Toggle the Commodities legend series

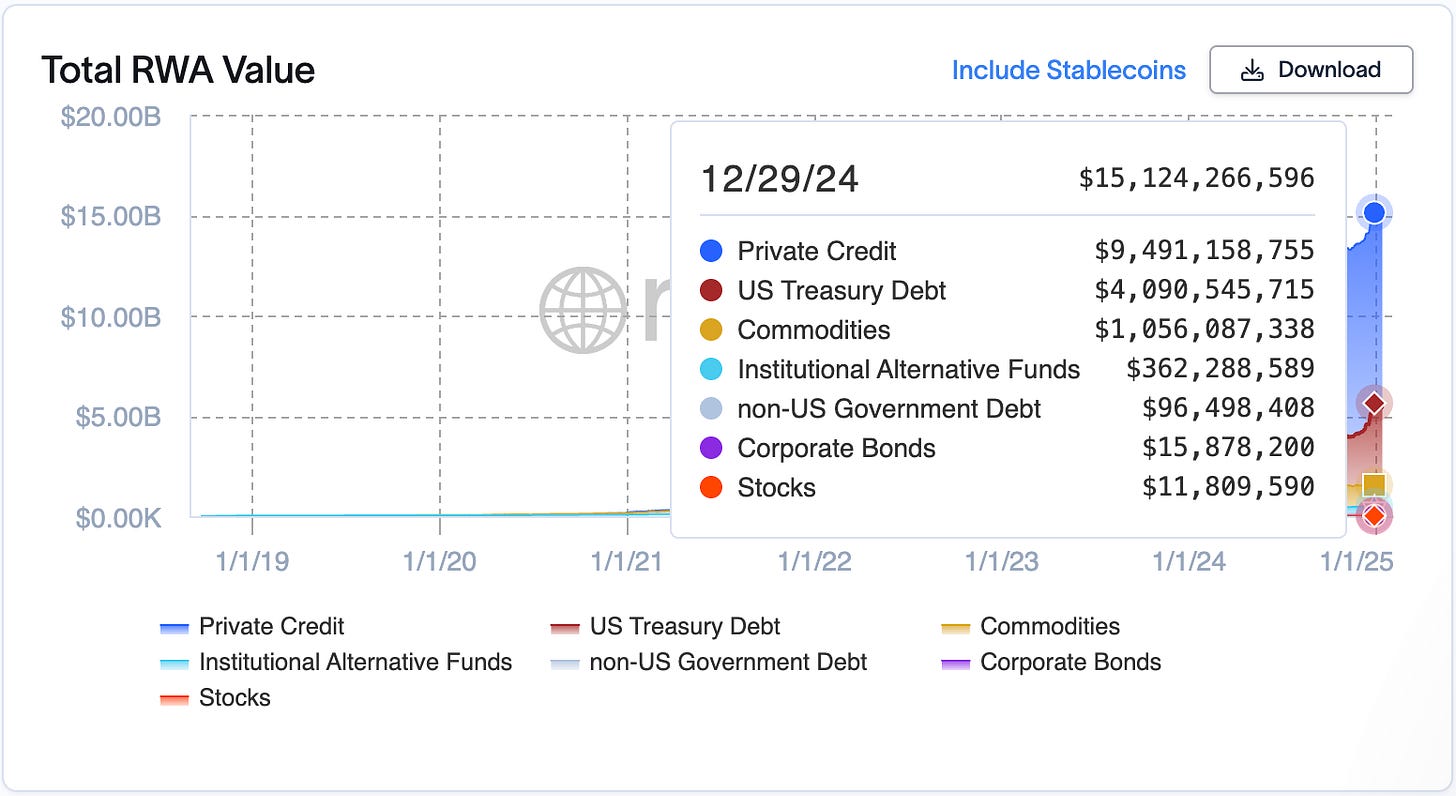1031,627
